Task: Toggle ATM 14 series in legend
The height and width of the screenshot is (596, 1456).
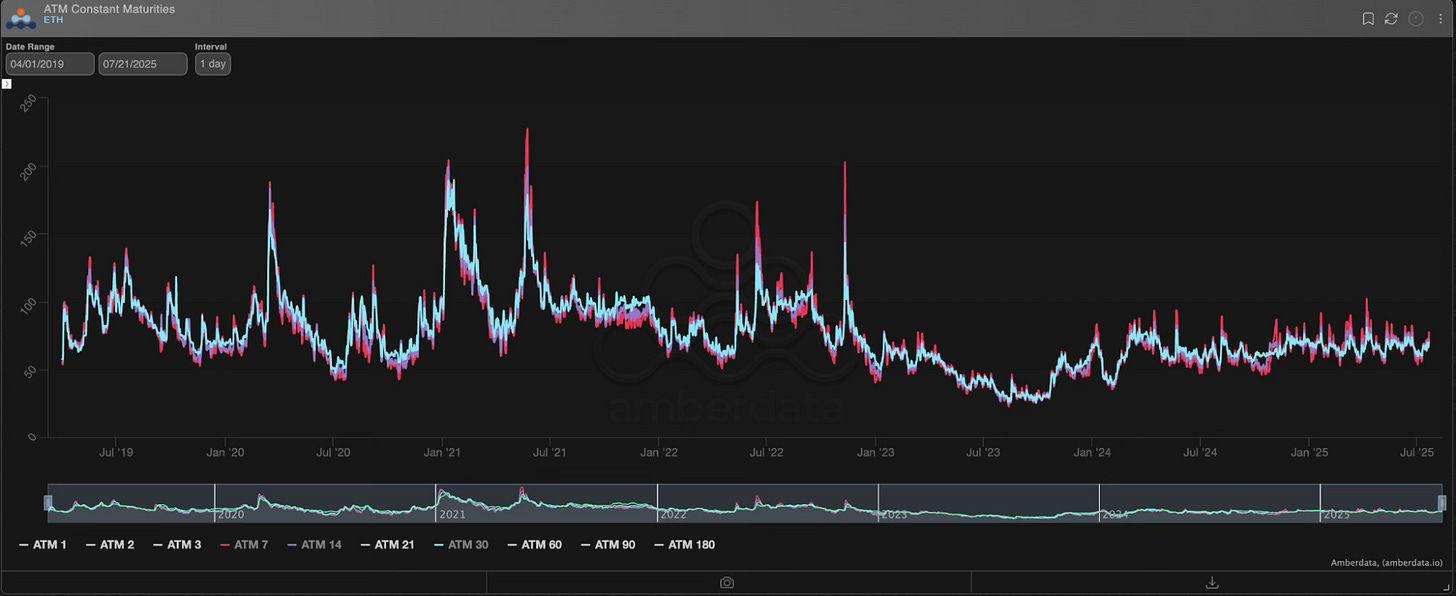Action: point(313,545)
